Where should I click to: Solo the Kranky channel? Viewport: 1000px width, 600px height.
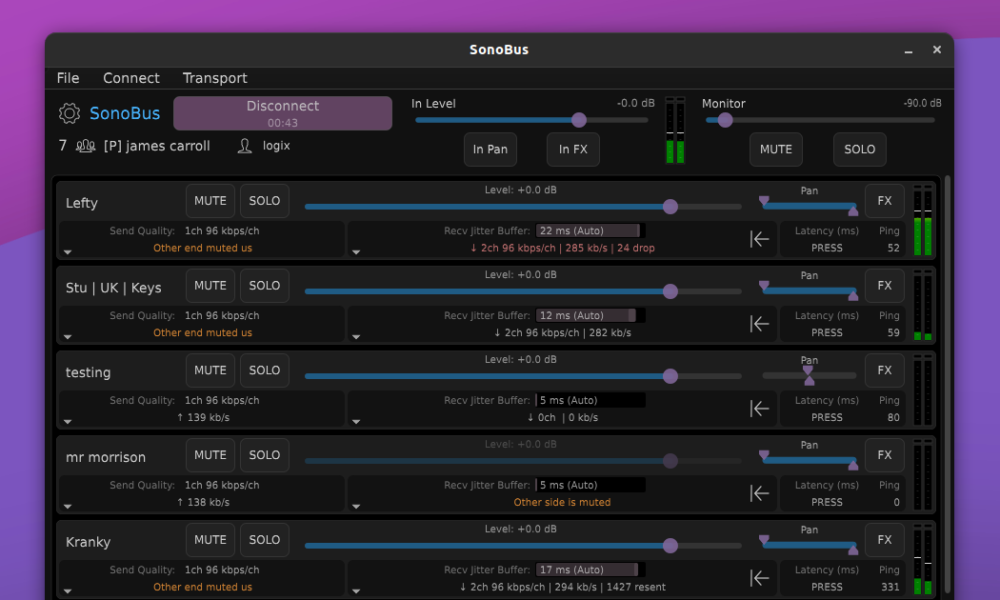265,540
